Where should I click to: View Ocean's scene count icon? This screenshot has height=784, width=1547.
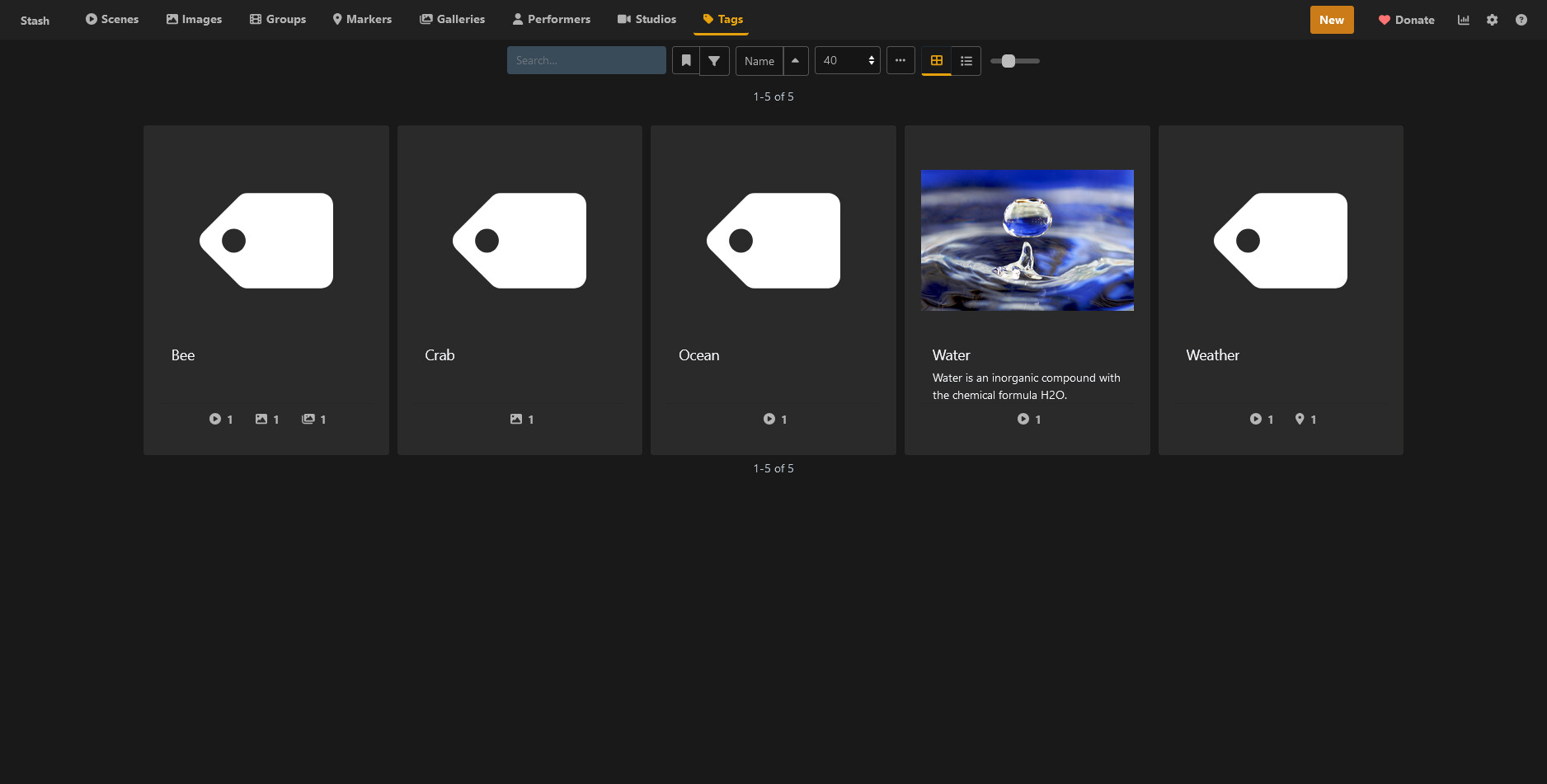click(775, 419)
